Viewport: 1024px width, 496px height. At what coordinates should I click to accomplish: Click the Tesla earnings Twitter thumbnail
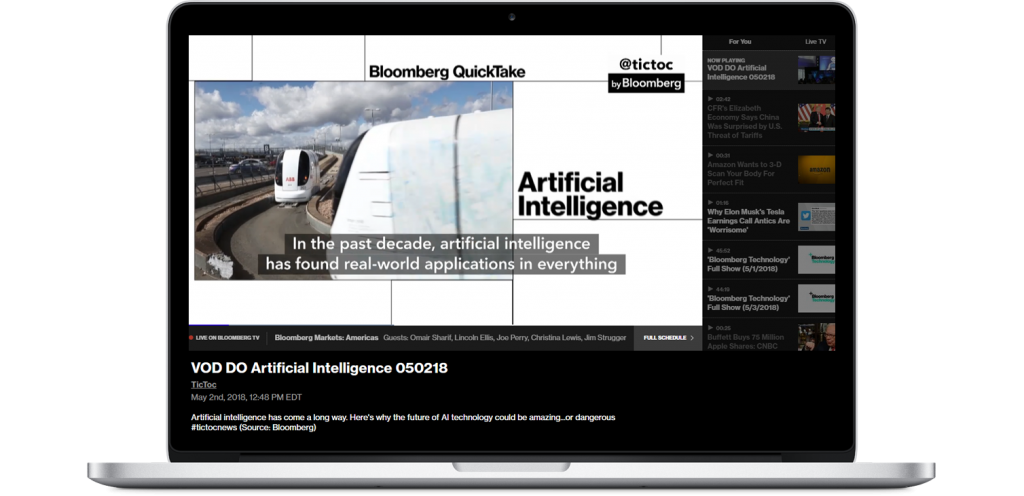coord(816,217)
